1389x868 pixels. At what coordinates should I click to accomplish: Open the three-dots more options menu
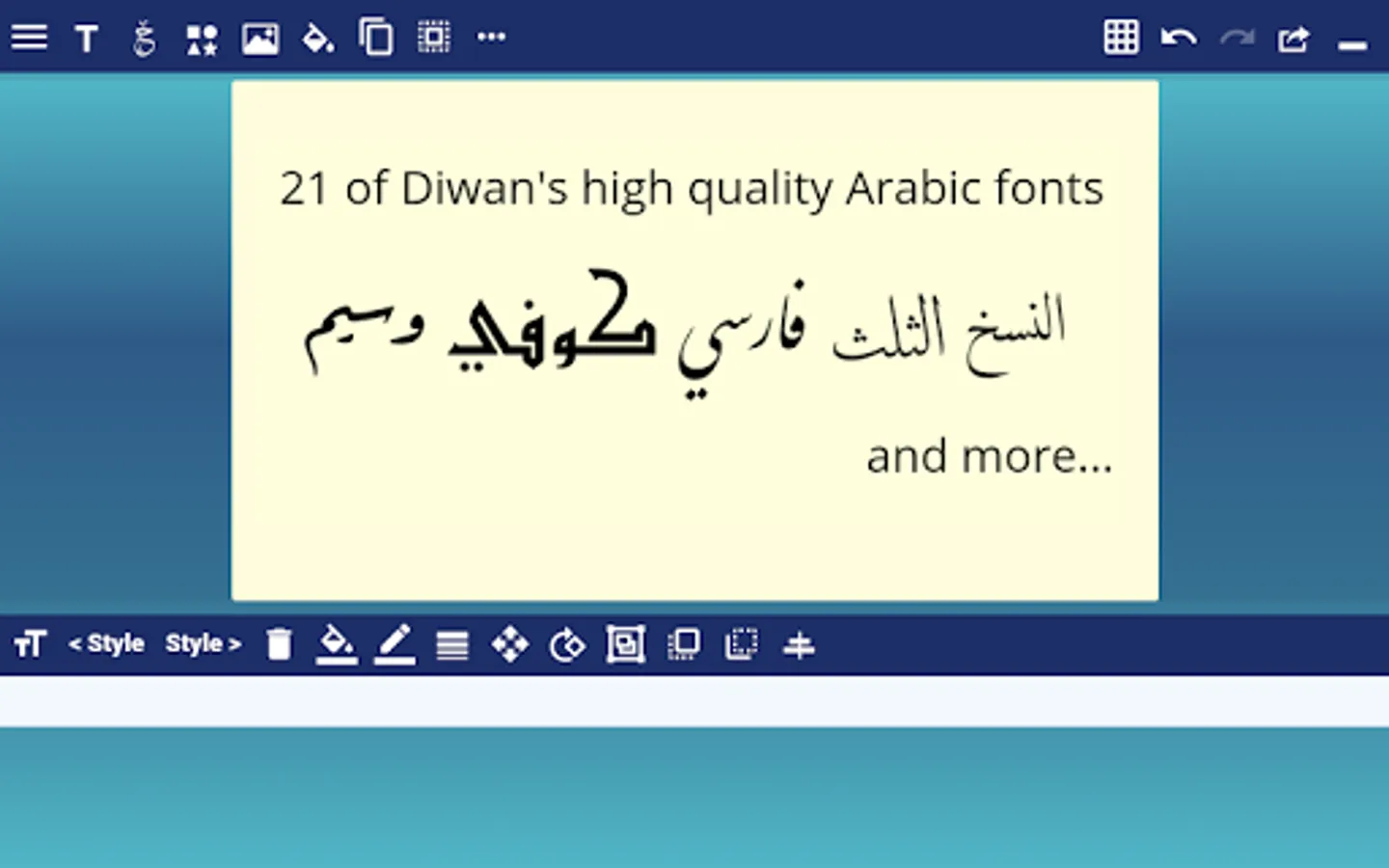(x=492, y=38)
